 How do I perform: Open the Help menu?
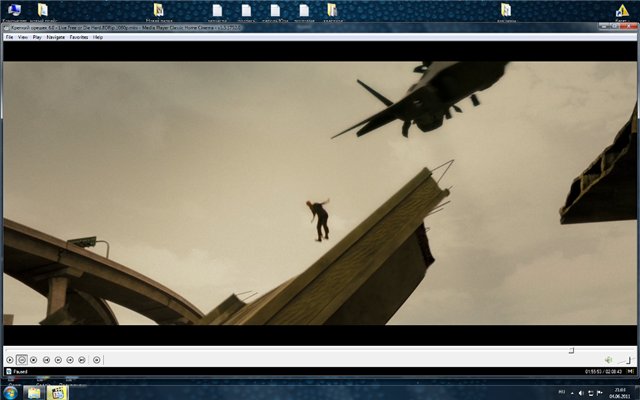pos(98,37)
